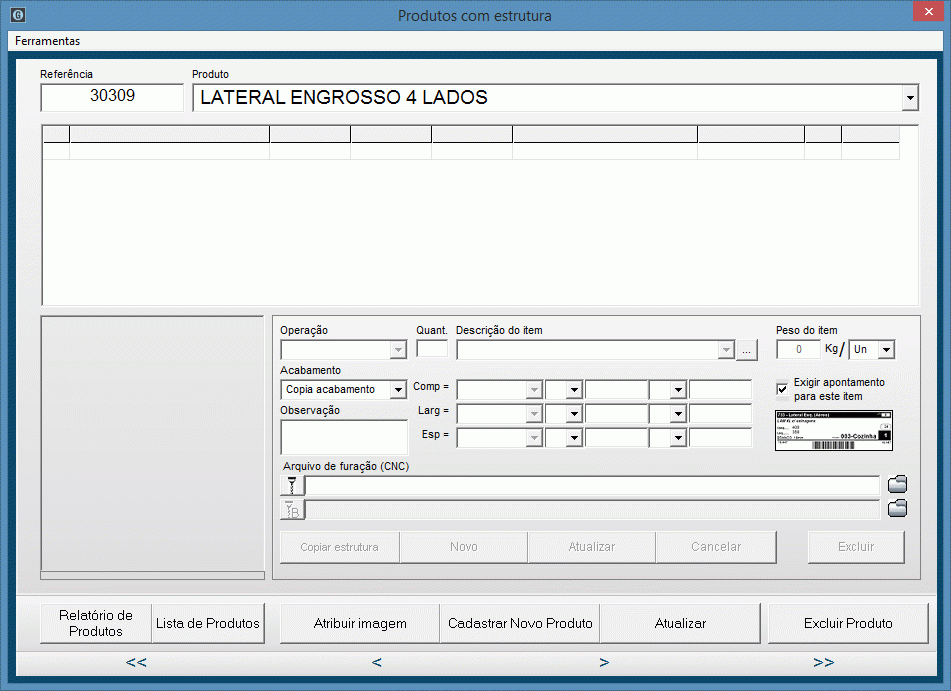Open the second Comp operator dropdown
The height and width of the screenshot is (691, 951).
click(678, 389)
